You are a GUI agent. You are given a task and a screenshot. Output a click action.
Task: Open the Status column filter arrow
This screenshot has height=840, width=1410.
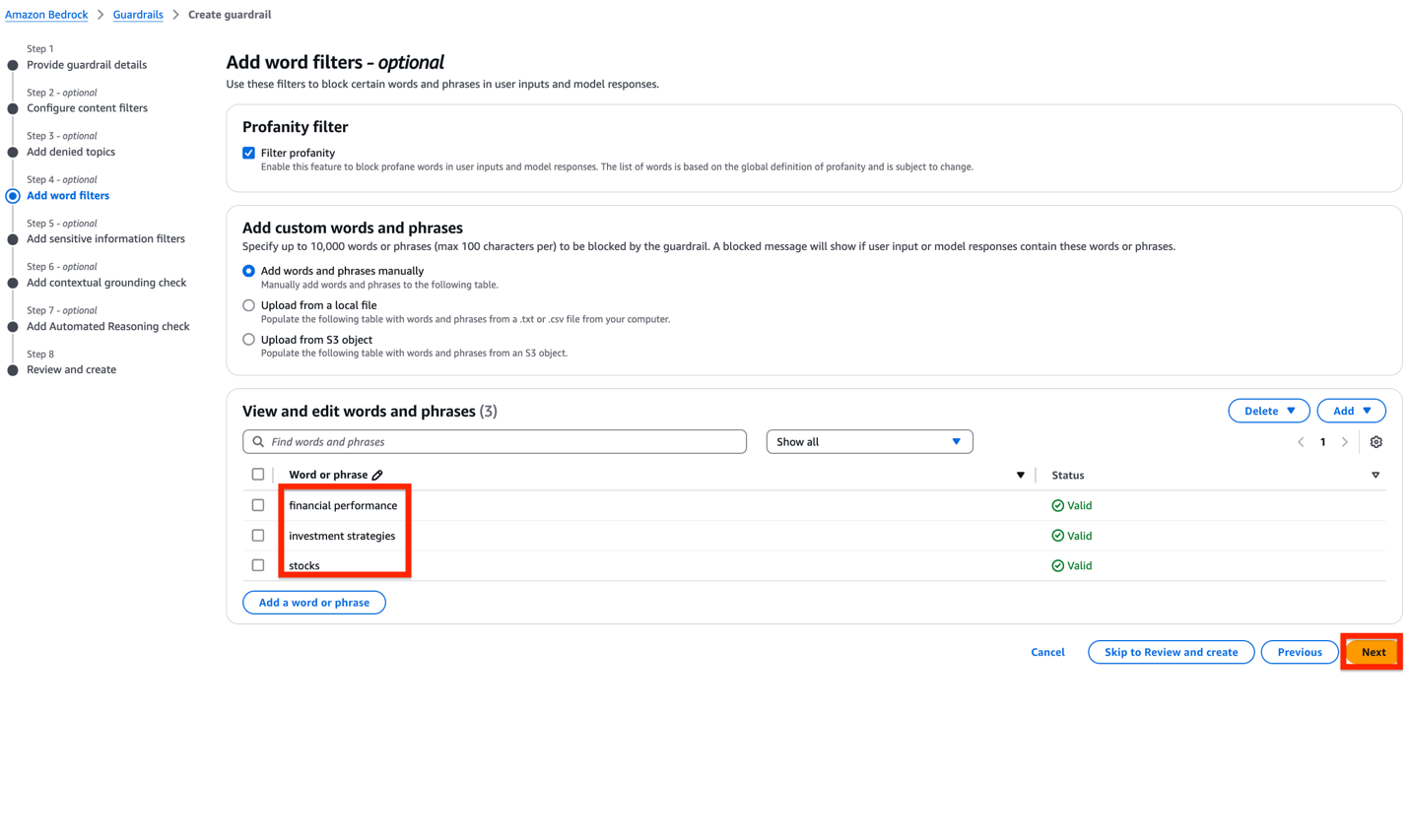click(1376, 475)
